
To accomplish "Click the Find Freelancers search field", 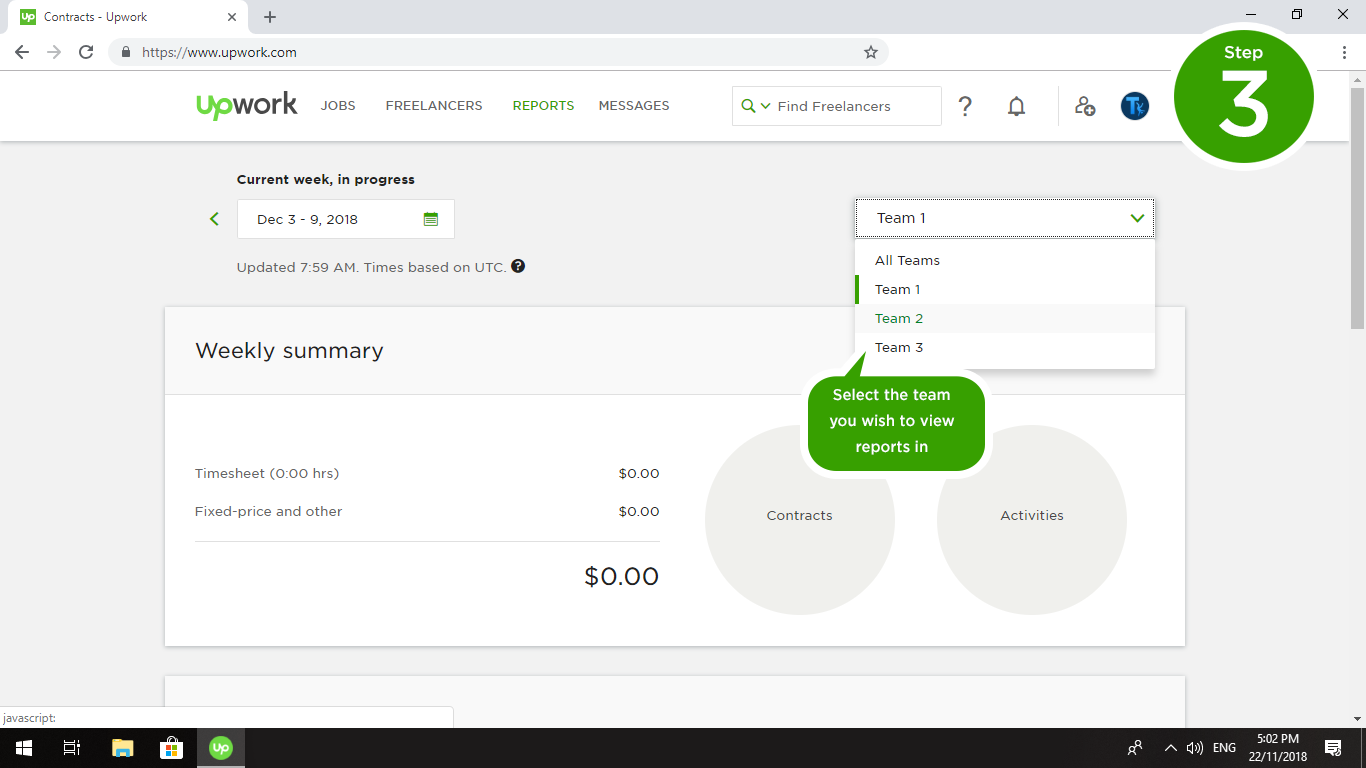I will click(855, 106).
